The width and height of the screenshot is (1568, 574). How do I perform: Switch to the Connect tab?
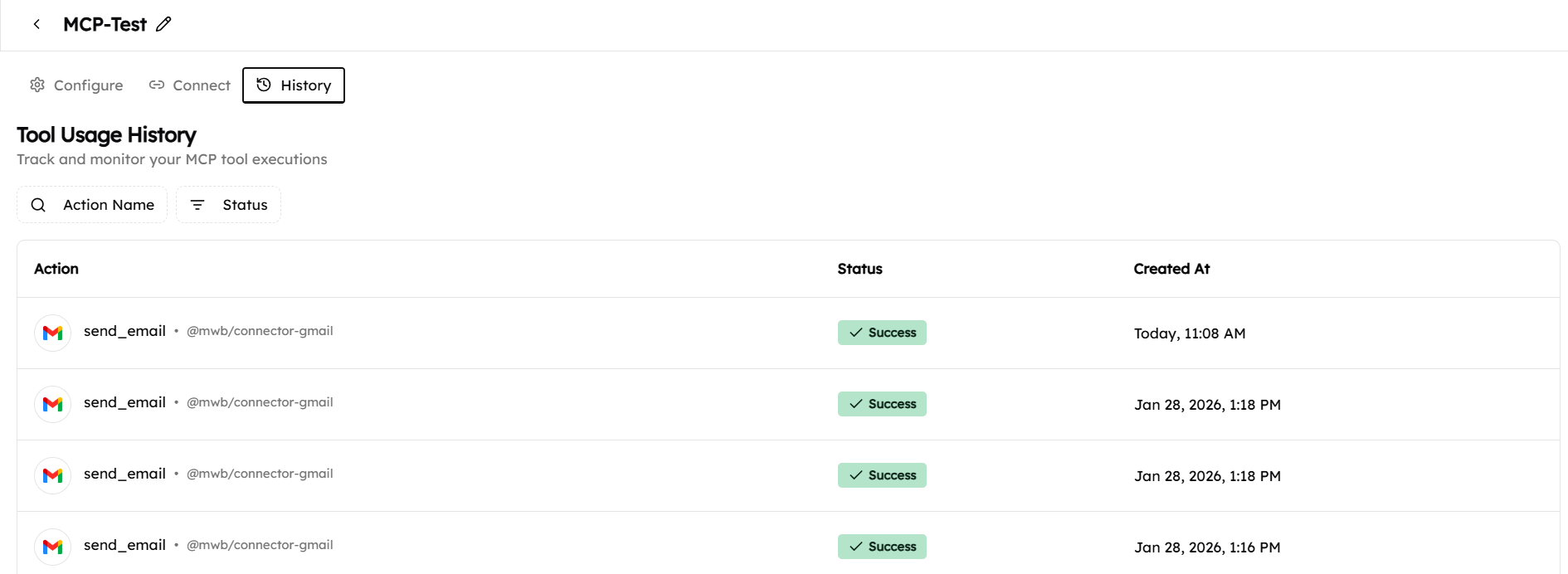point(190,85)
